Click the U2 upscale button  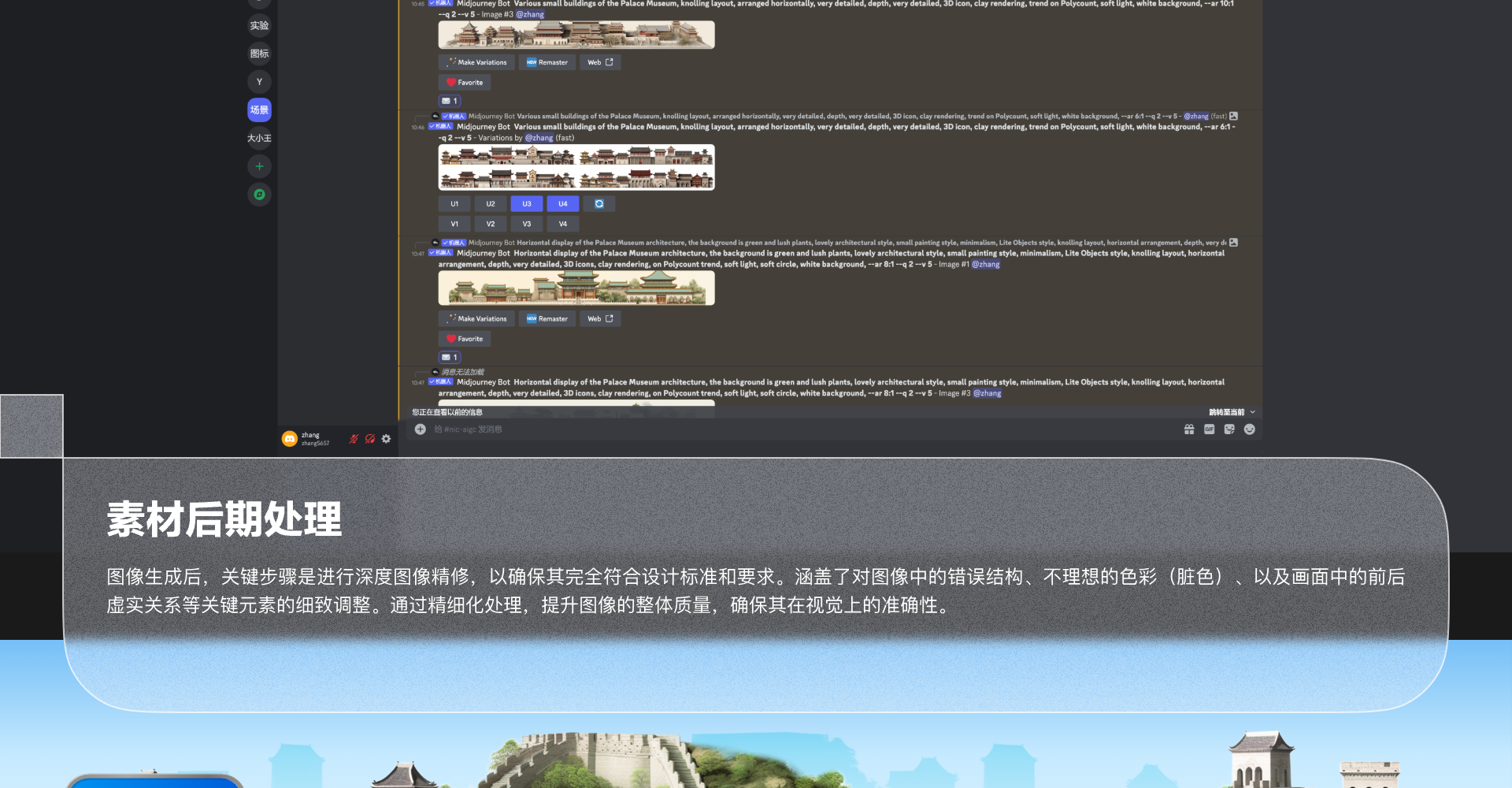(491, 204)
